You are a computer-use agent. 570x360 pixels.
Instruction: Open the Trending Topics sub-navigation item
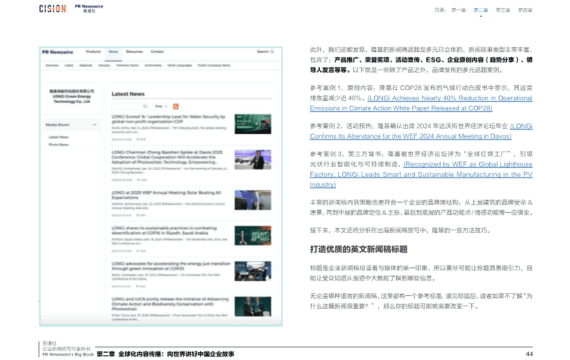coord(127,65)
